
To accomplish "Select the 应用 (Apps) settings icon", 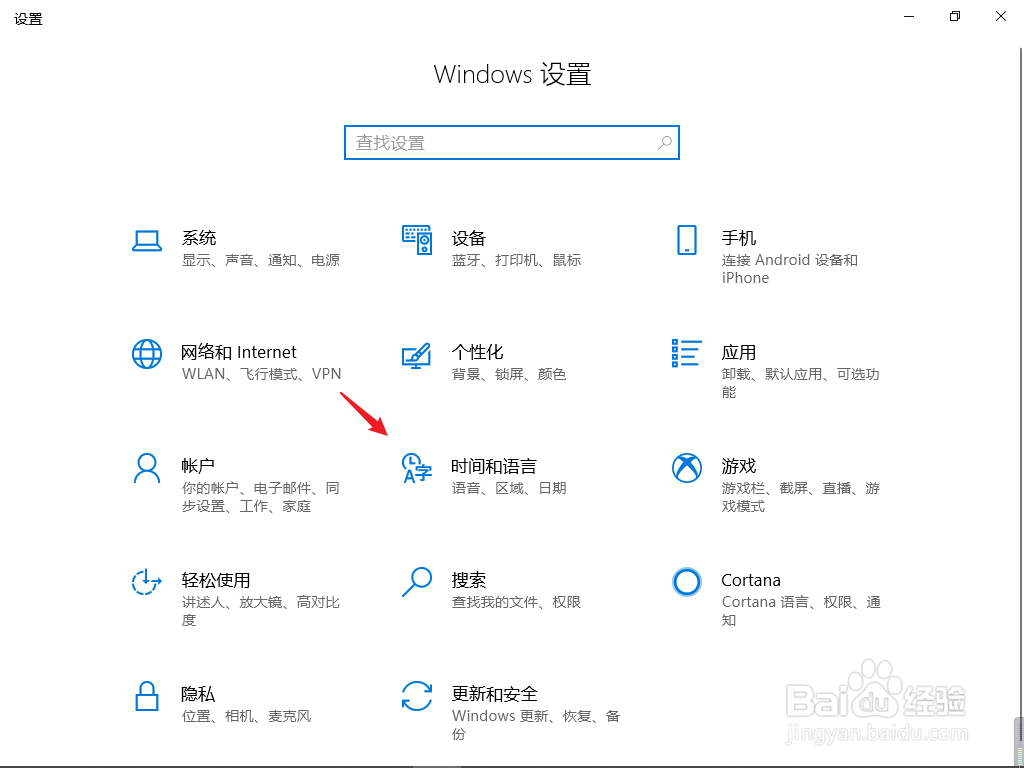I will (687, 354).
